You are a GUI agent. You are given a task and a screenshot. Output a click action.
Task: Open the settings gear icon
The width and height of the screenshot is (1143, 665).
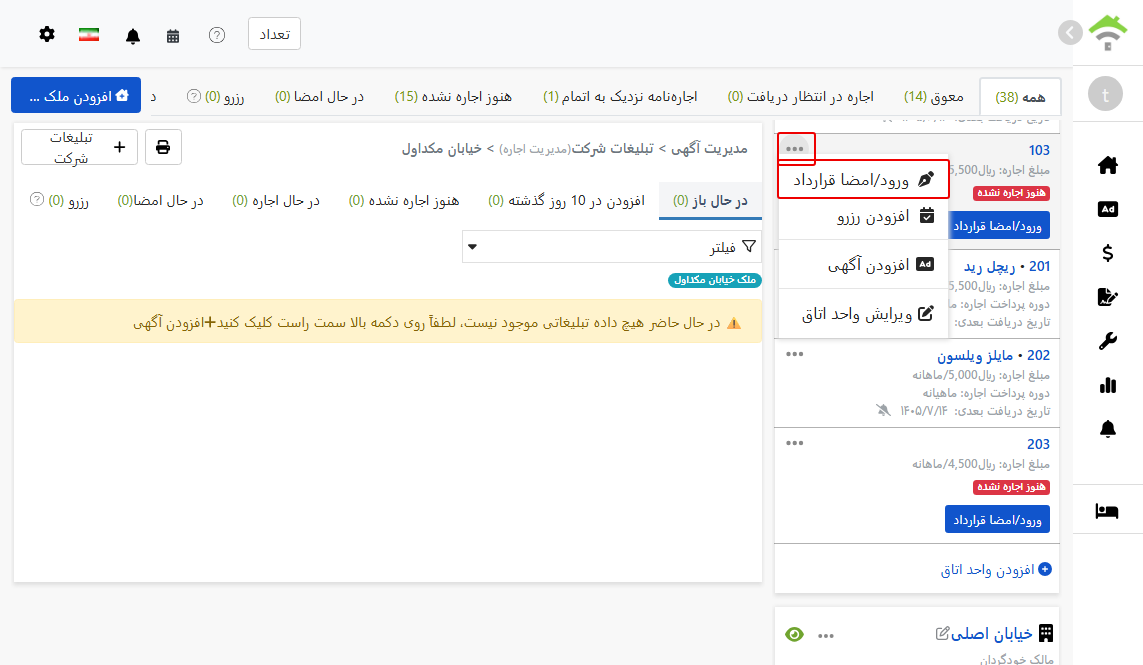pos(47,34)
